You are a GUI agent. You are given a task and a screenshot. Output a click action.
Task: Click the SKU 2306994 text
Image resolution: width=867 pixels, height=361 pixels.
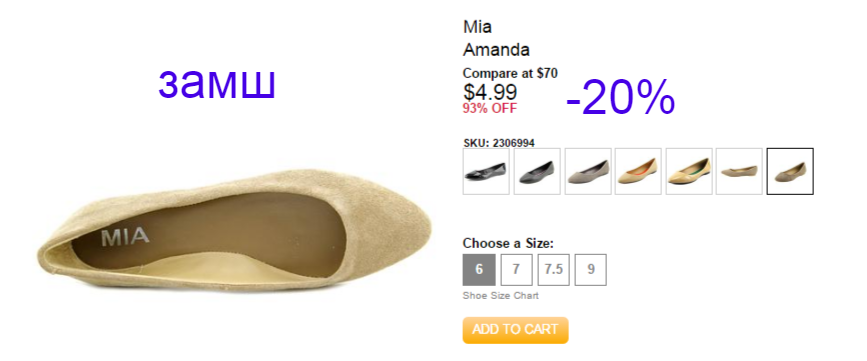[499, 143]
